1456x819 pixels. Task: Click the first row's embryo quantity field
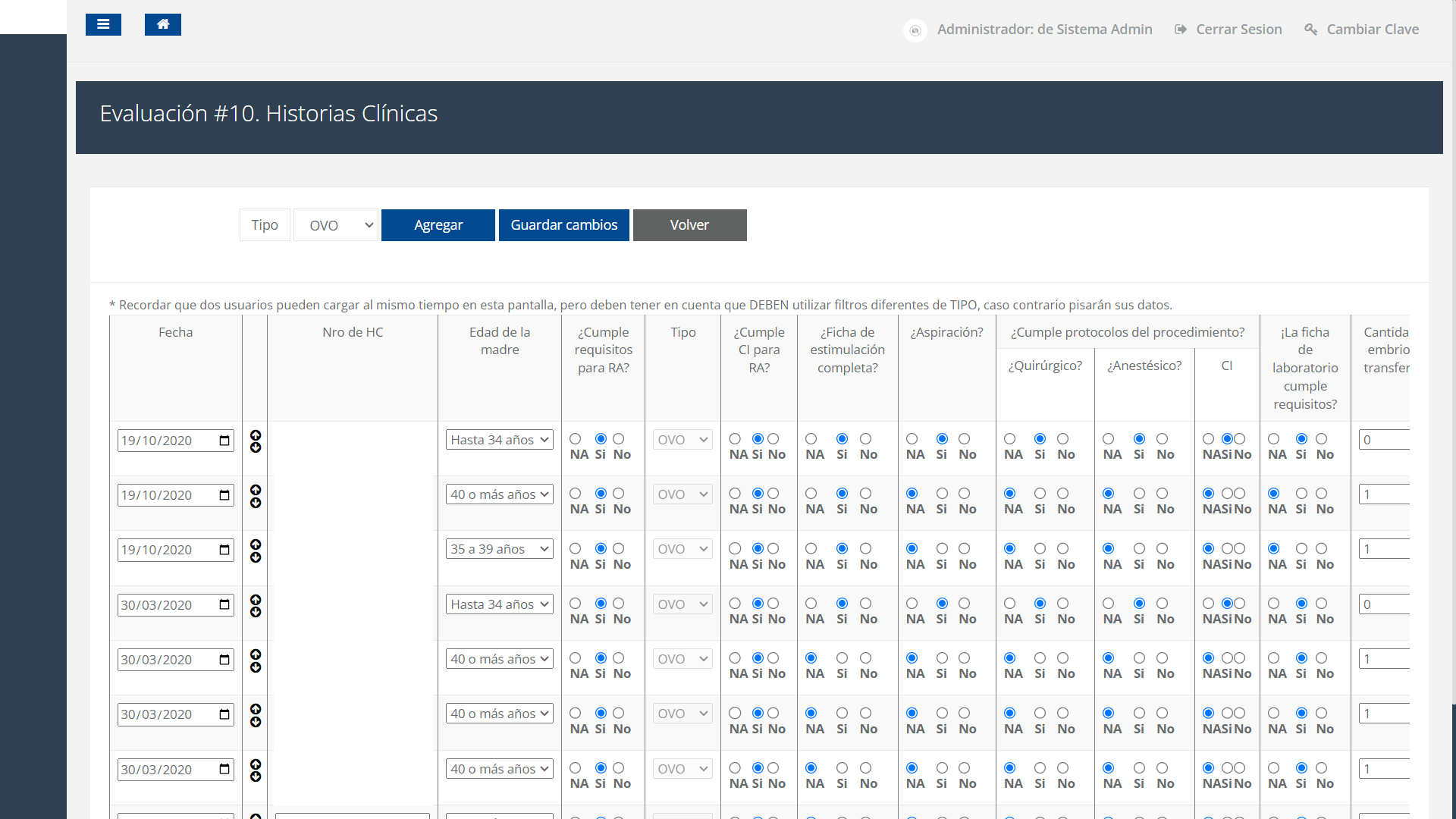[1384, 440]
